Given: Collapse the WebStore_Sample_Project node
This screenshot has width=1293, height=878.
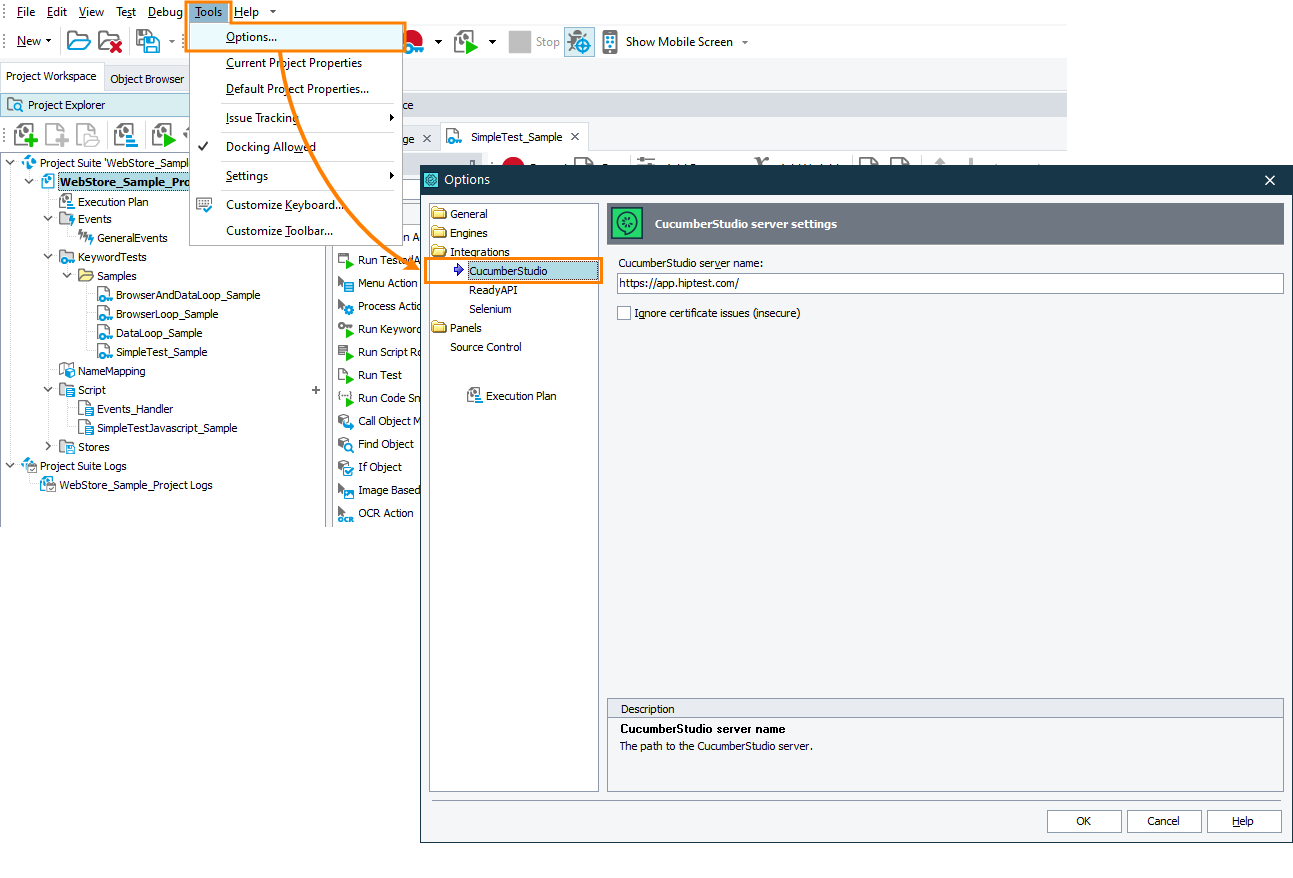Looking at the screenshot, I should click(29, 182).
